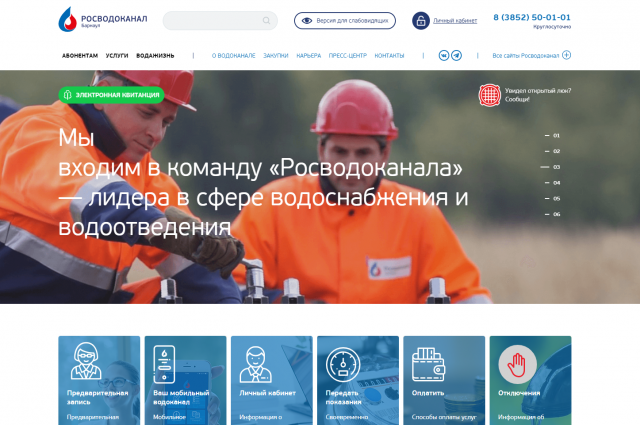Click the search magnifier icon
The width and height of the screenshot is (640, 425).
coord(267,20)
